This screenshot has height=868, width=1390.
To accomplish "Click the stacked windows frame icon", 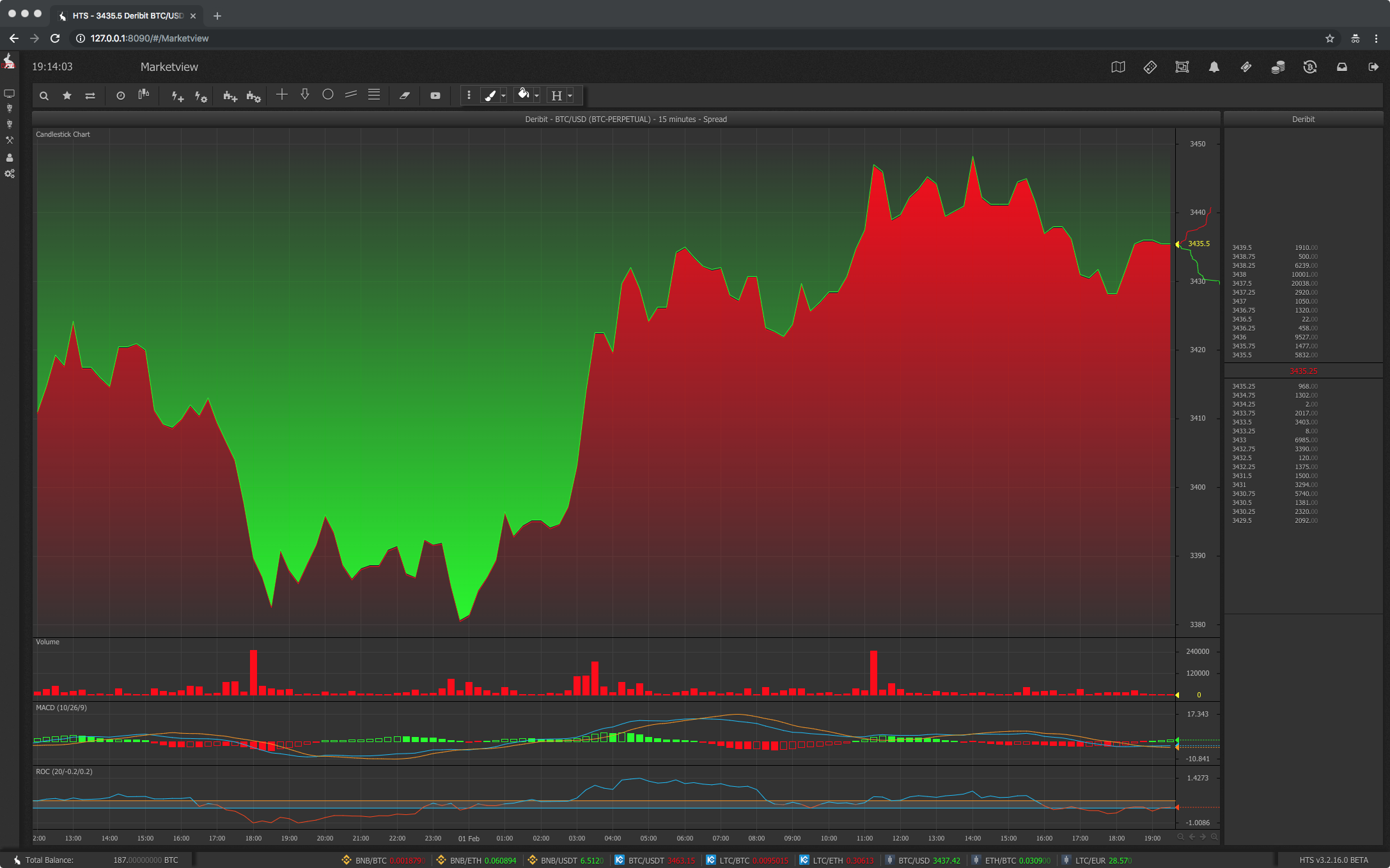I will click(1182, 67).
